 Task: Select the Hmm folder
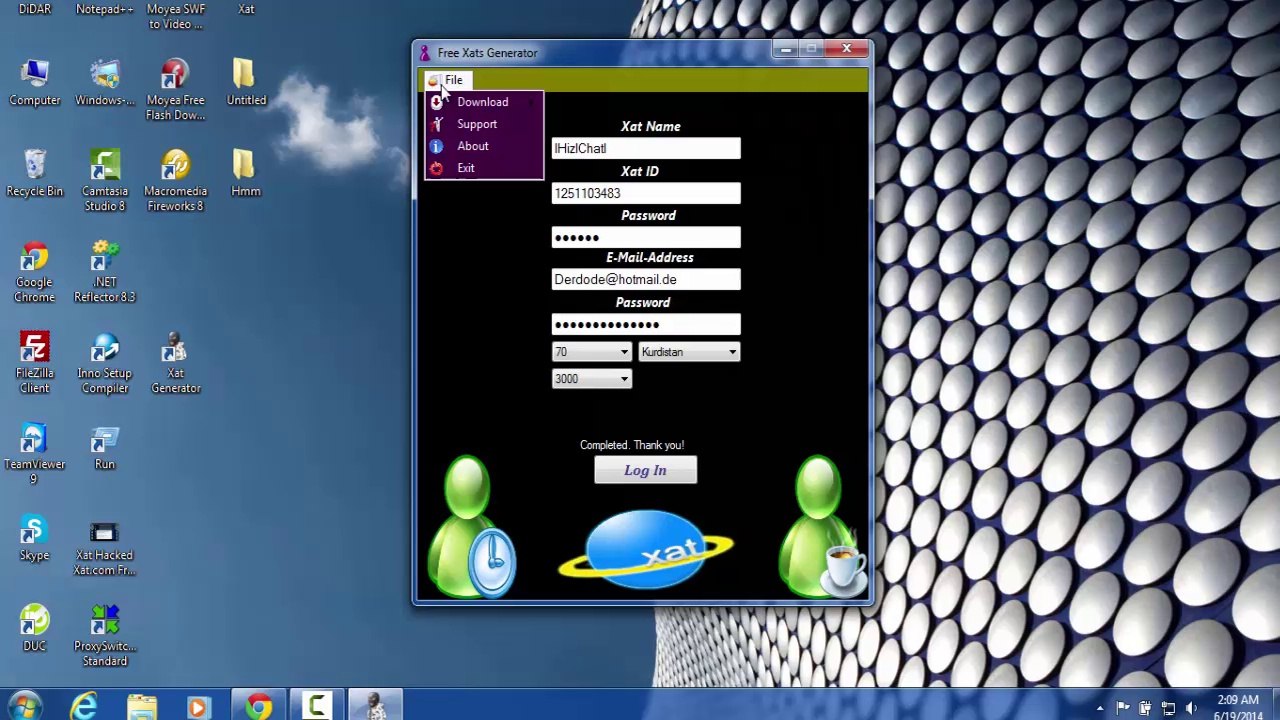click(246, 174)
